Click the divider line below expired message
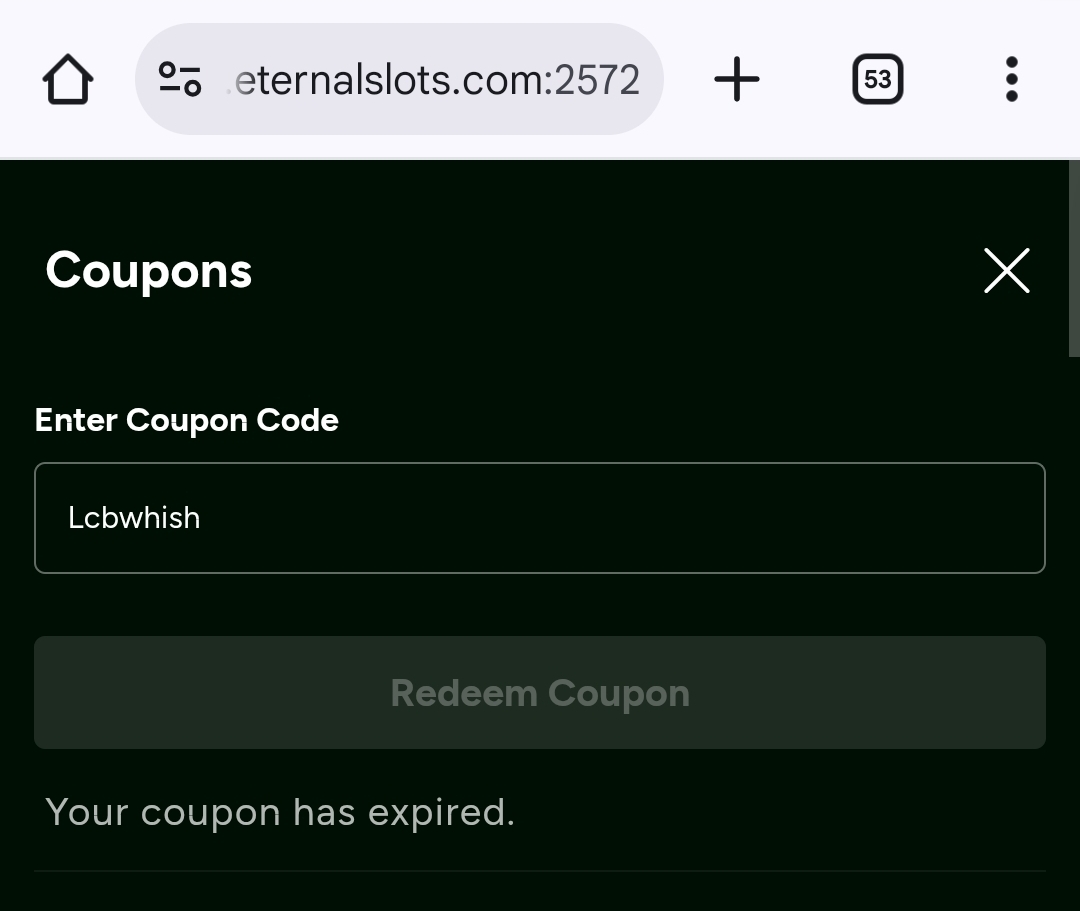Viewport: 1080px width, 911px height. click(x=540, y=871)
